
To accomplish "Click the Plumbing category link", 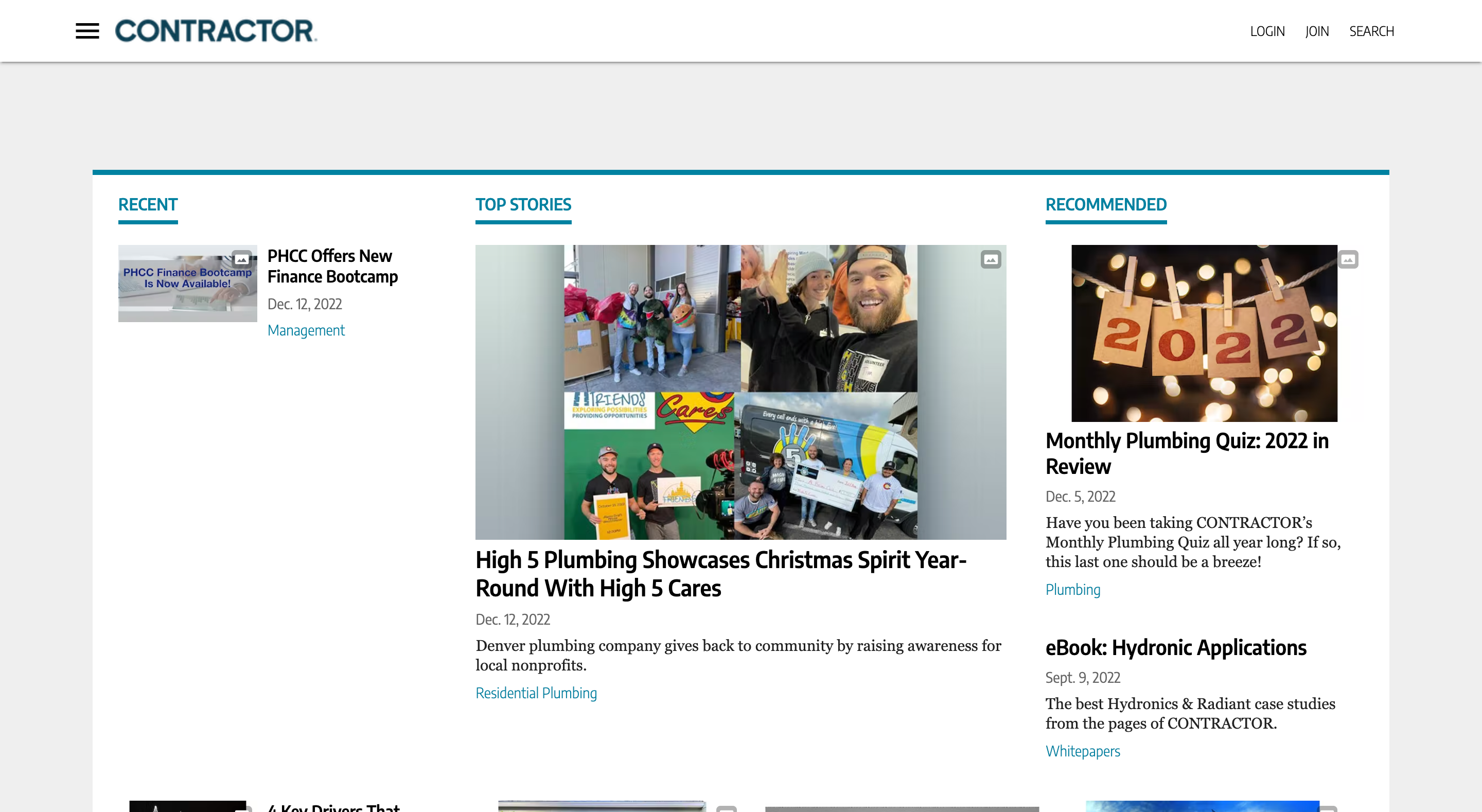I will tap(1072, 589).
